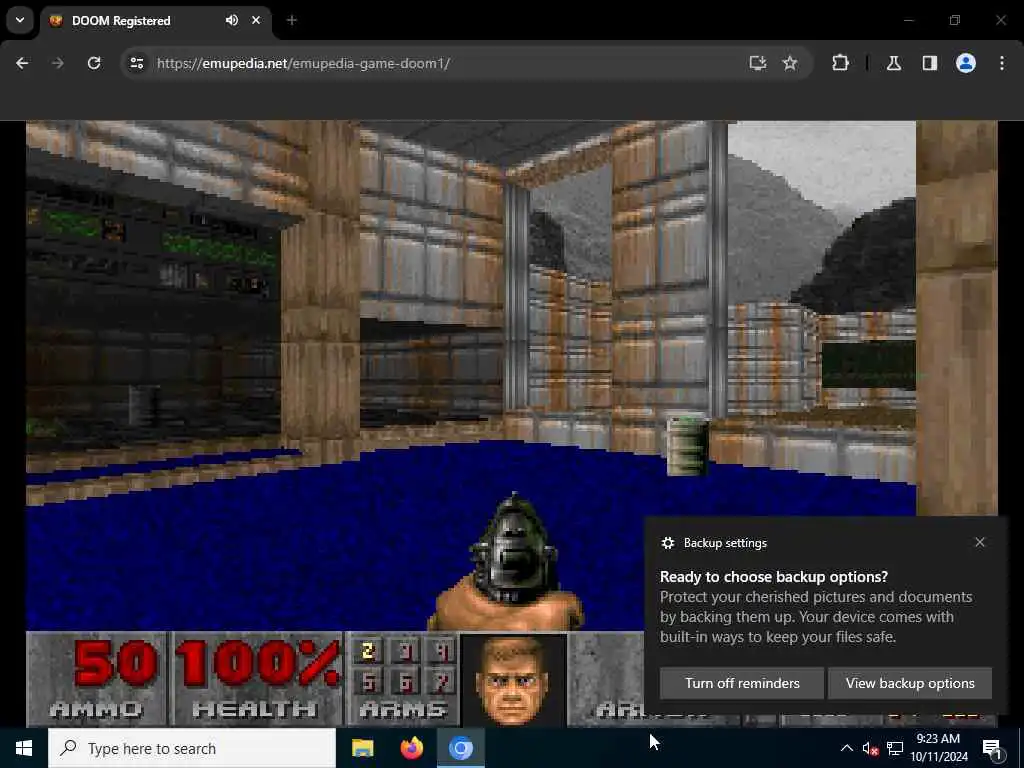Open File Explorer from taskbar

(362, 748)
